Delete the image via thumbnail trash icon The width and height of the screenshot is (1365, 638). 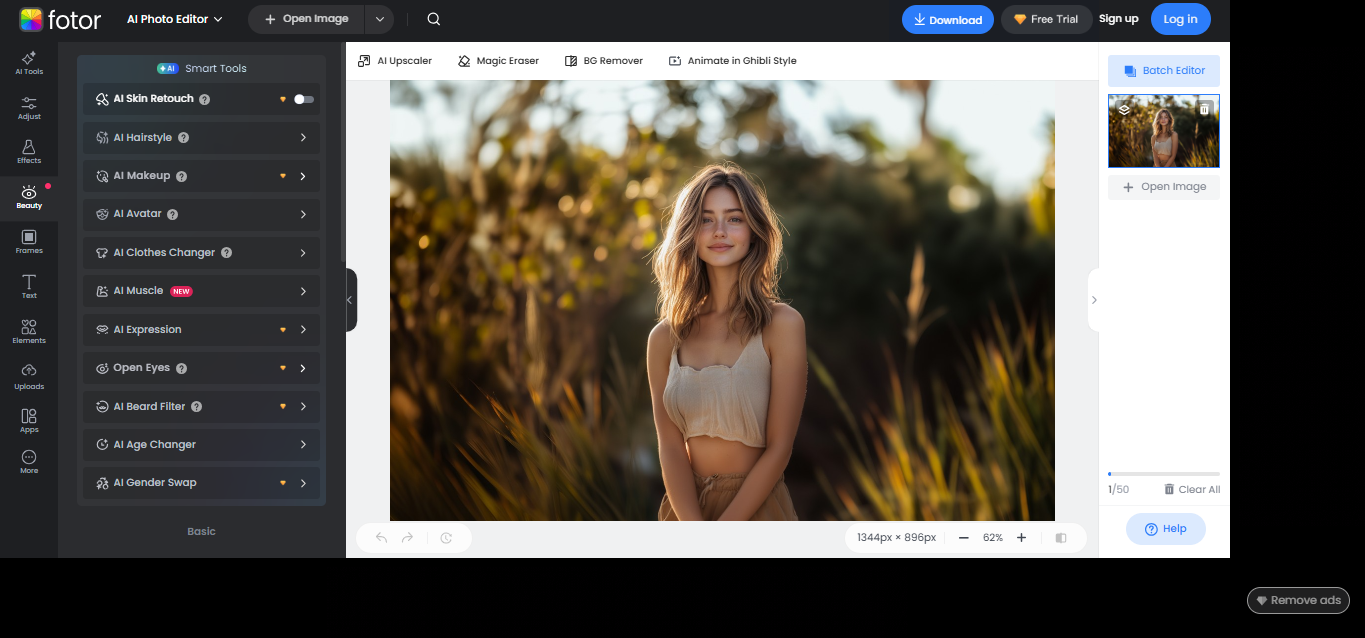click(1205, 108)
